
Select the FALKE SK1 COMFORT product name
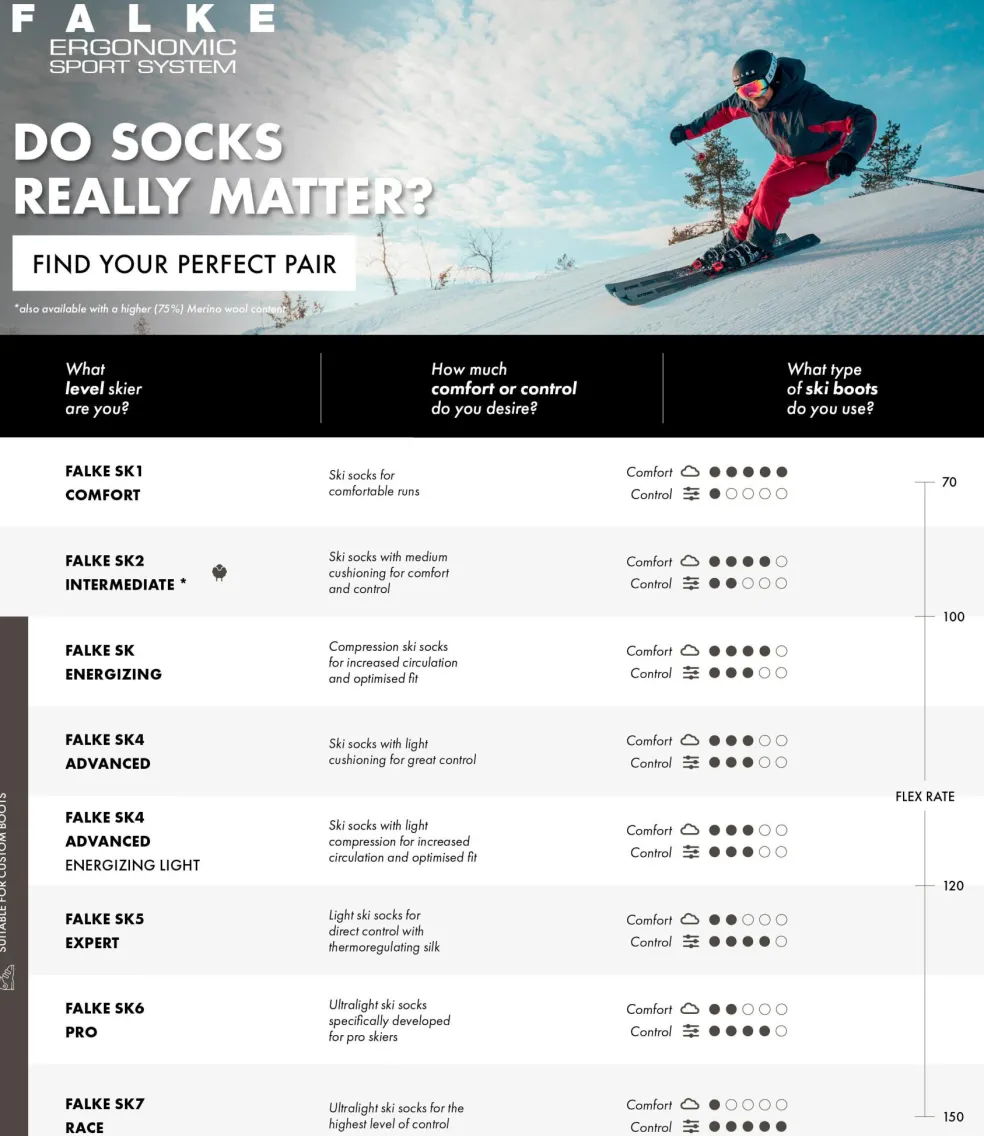point(104,483)
